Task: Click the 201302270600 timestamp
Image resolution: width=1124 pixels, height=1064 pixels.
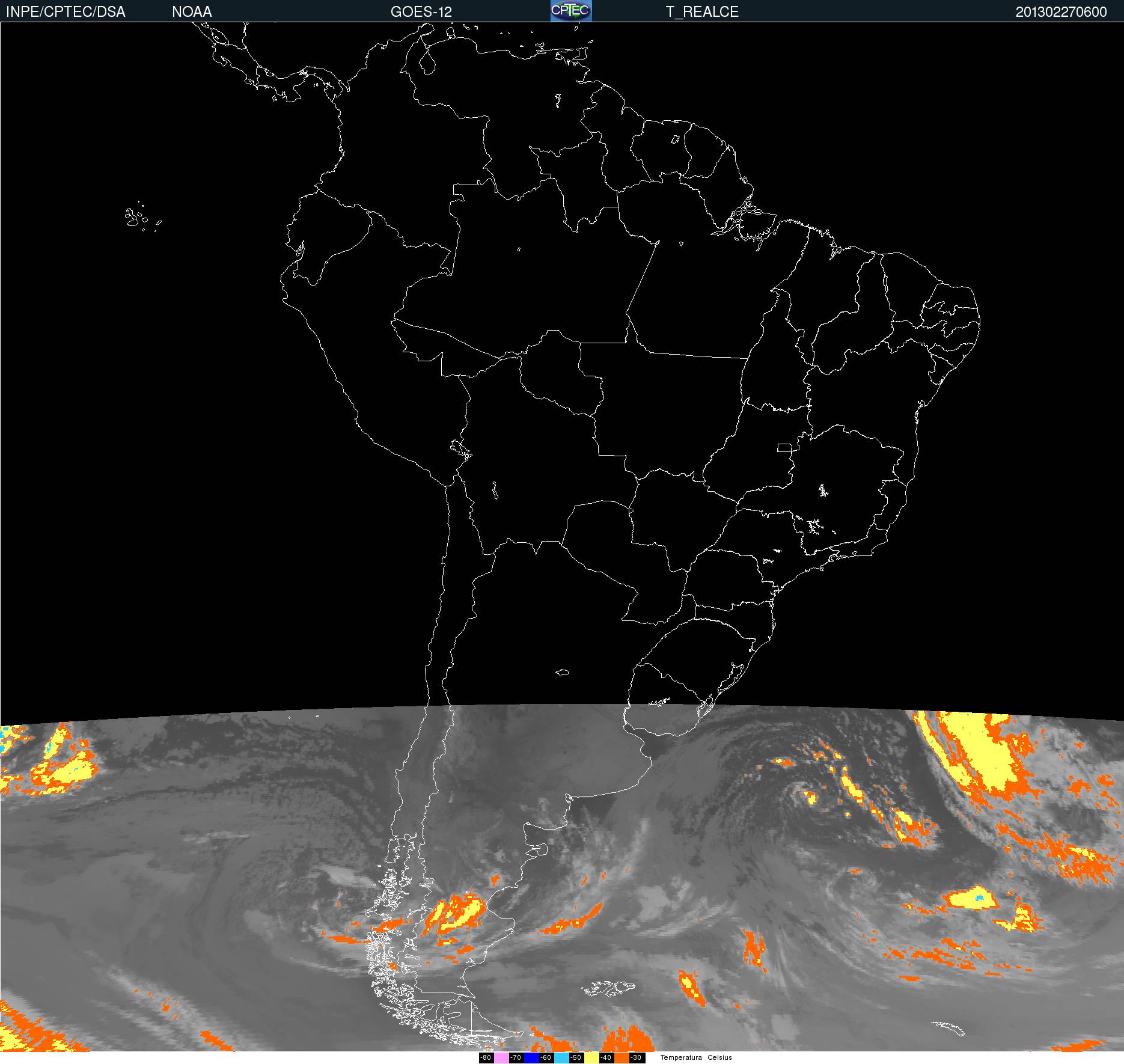Action: (1061, 12)
